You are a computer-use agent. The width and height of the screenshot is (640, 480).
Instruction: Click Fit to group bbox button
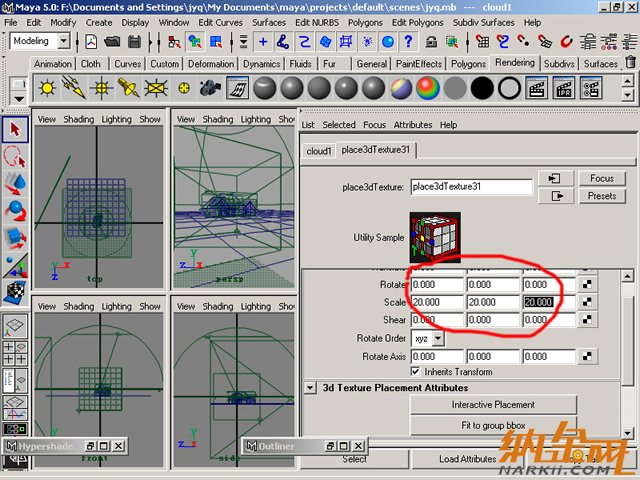click(x=493, y=426)
